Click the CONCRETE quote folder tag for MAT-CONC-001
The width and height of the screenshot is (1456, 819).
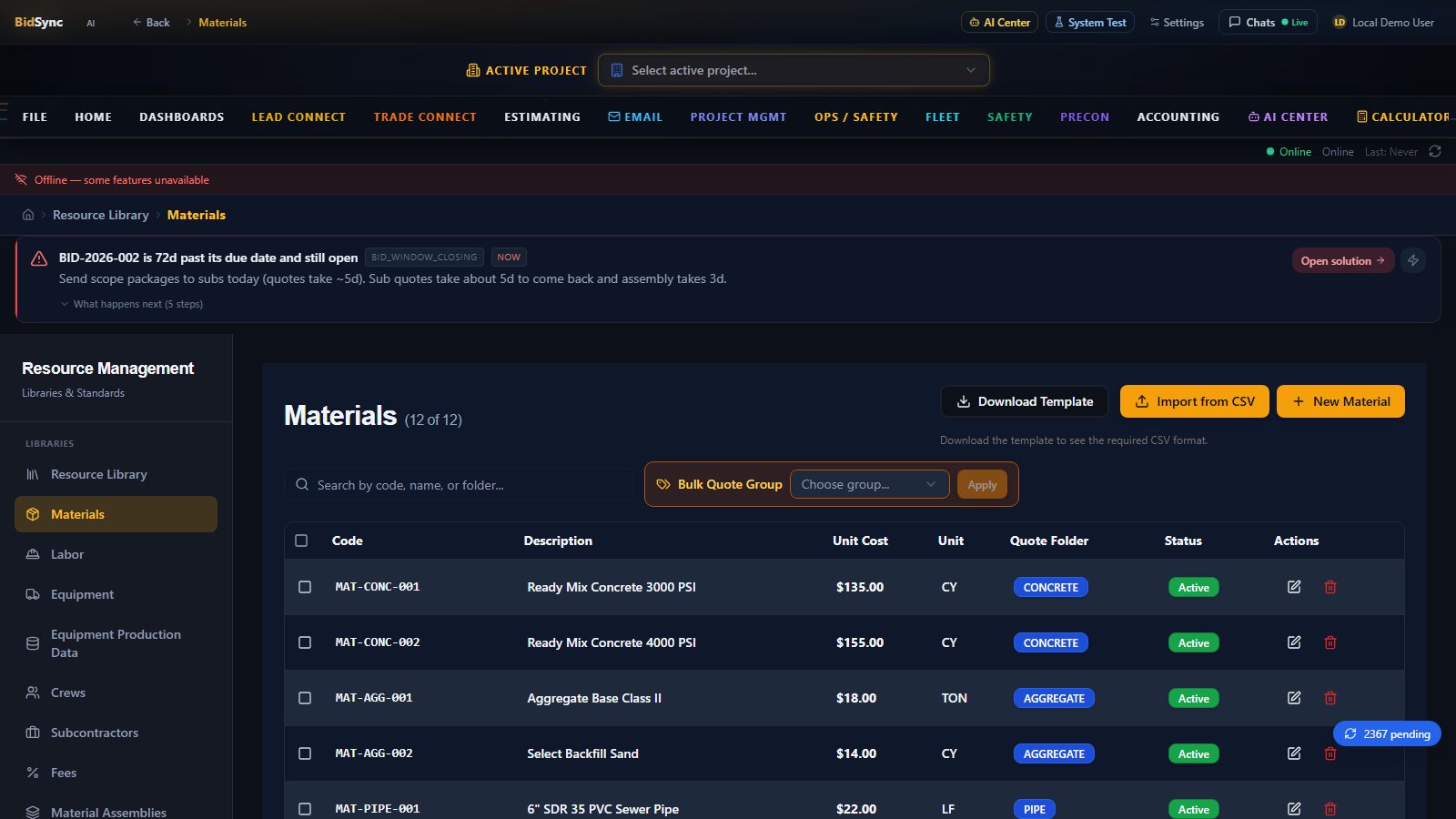[x=1051, y=587]
